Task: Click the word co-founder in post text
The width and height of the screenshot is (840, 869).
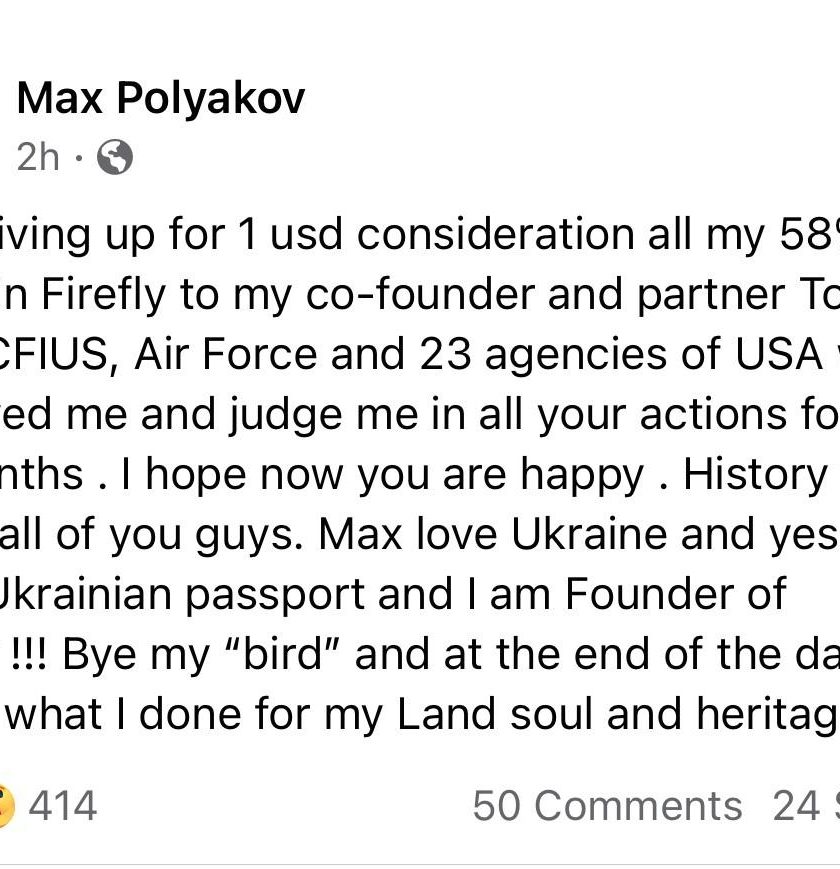Action: coord(420,294)
